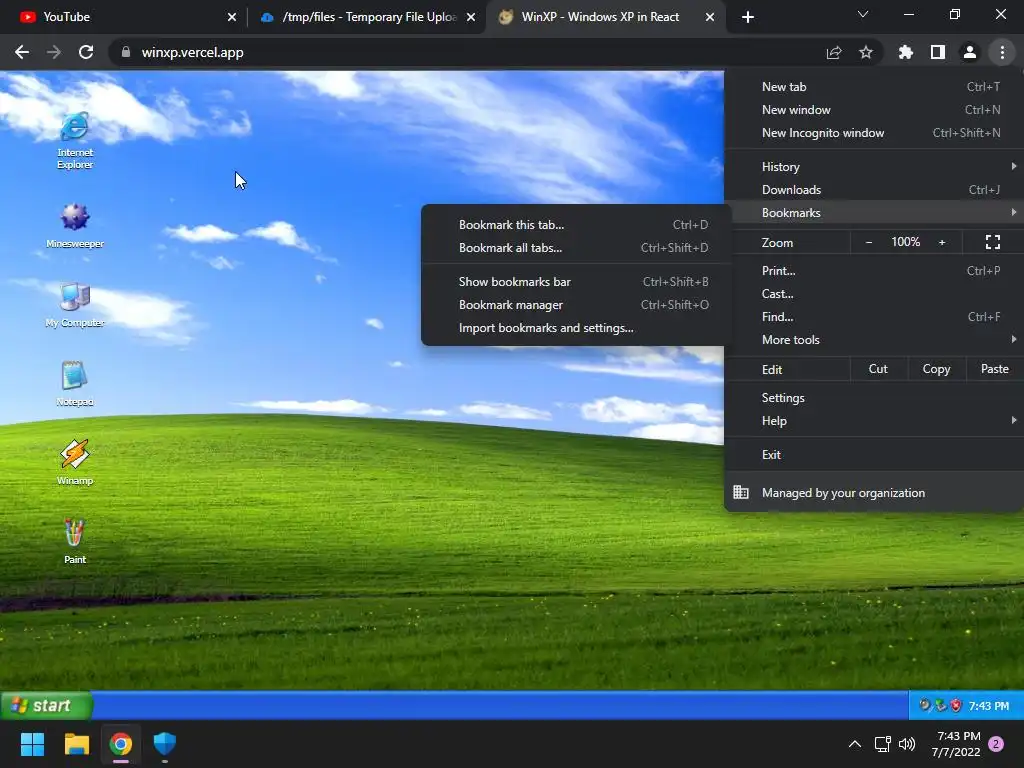Click Windows 11 Start icon
Screen dimensions: 1024x768
32,744
